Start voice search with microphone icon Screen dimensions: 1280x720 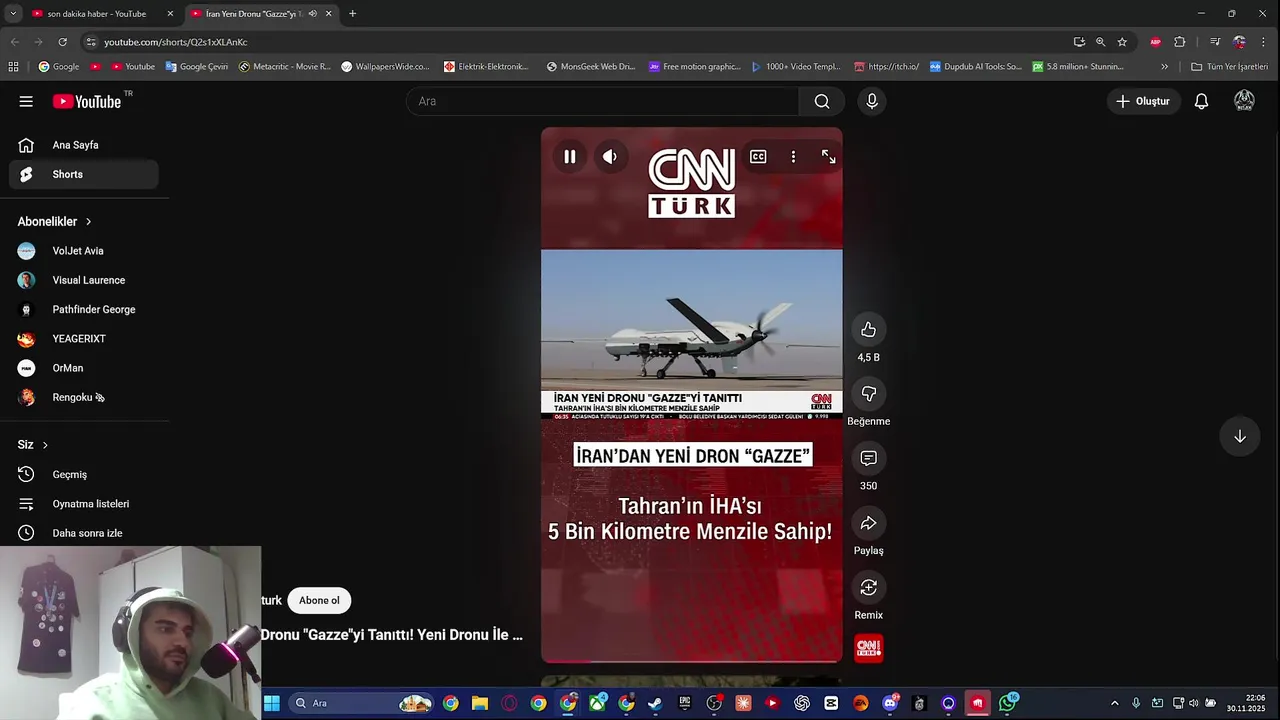tap(872, 101)
